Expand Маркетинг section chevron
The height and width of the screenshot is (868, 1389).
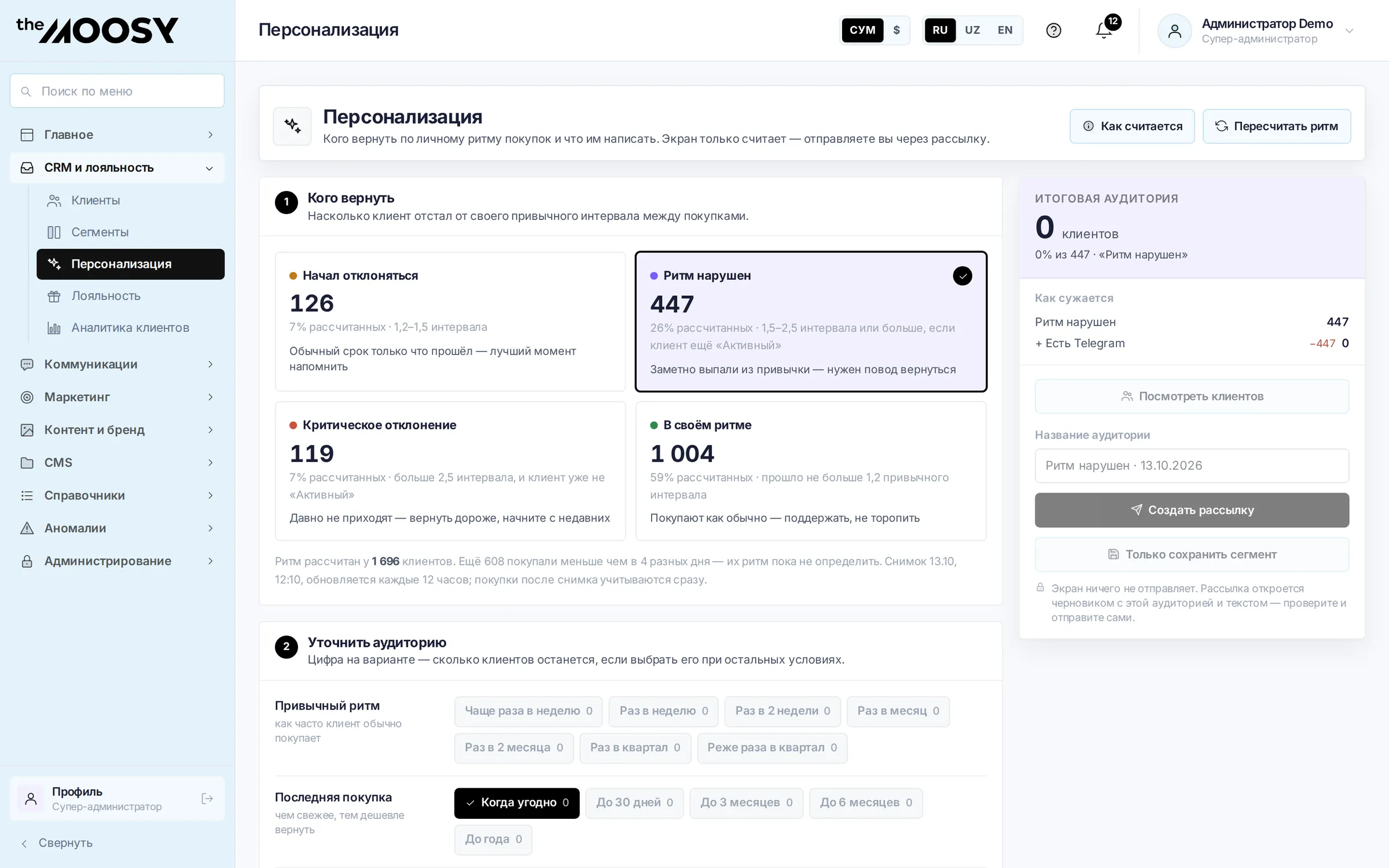[x=210, y=397]
